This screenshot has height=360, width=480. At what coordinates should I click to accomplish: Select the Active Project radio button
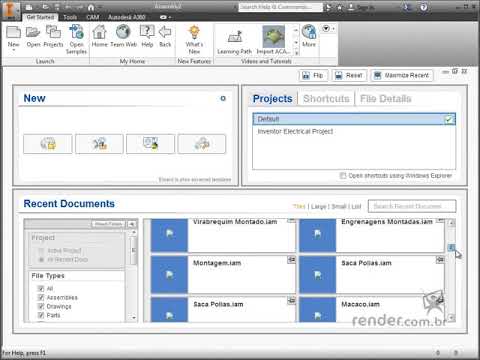(41, 250)
